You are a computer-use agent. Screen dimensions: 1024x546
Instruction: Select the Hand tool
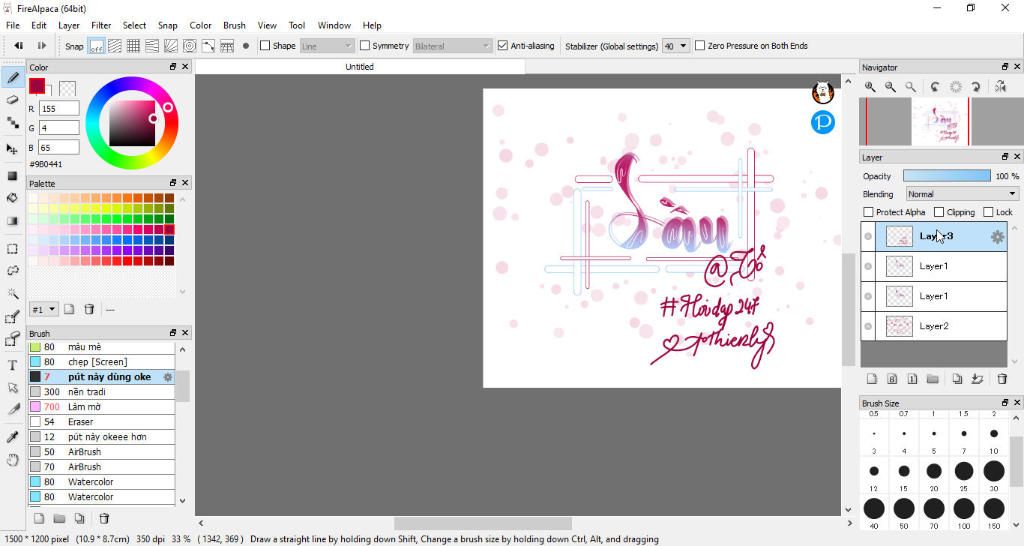point(12,460)
